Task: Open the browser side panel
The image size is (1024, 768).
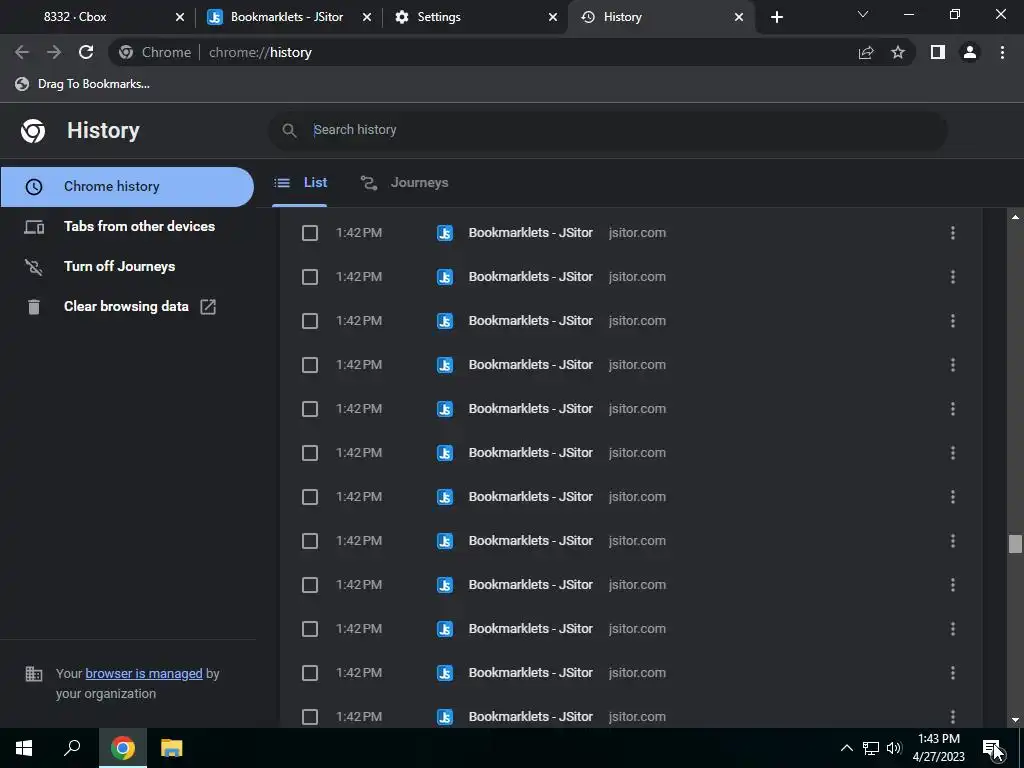Action: [938, 52]
